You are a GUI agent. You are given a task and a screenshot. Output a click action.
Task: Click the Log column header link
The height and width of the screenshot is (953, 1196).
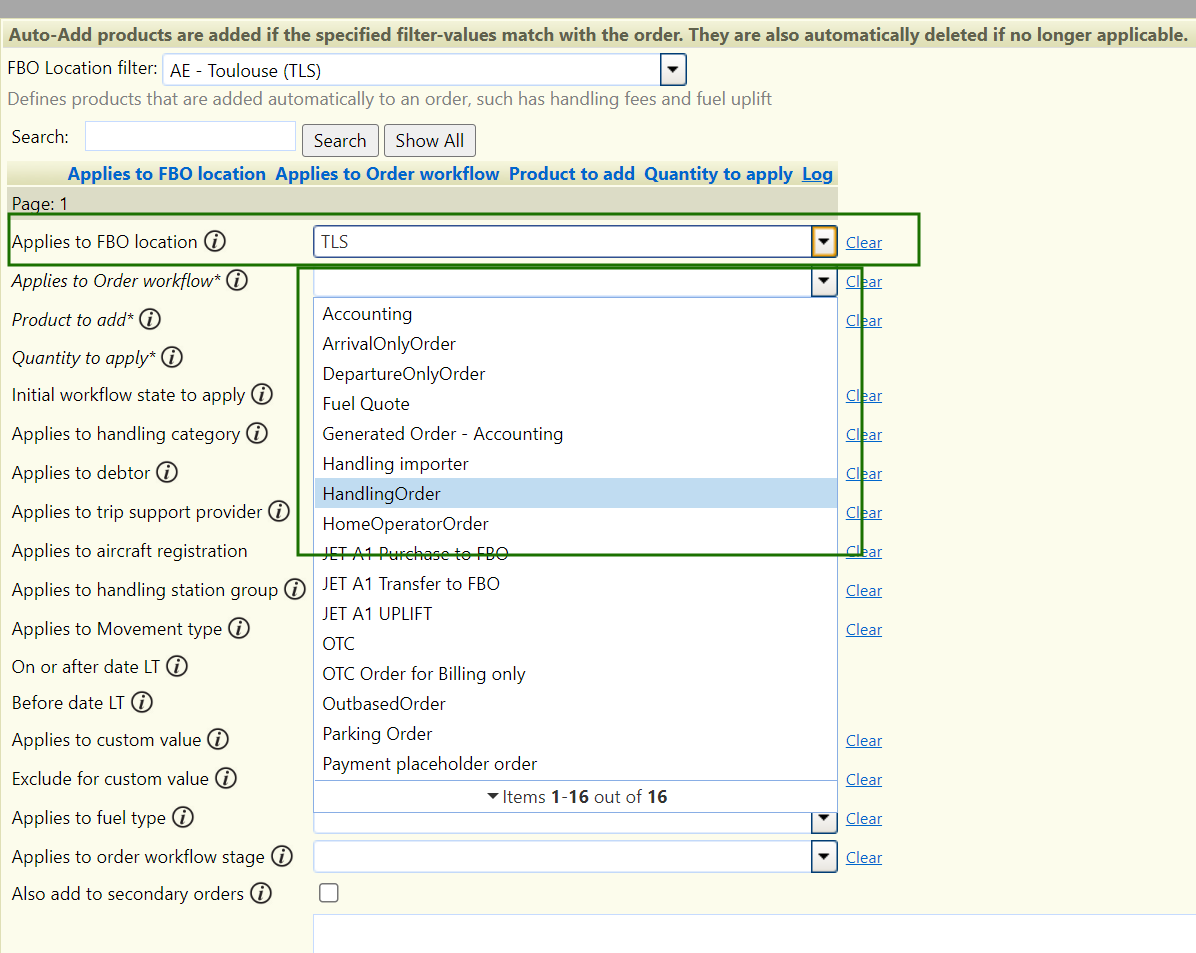817,174
